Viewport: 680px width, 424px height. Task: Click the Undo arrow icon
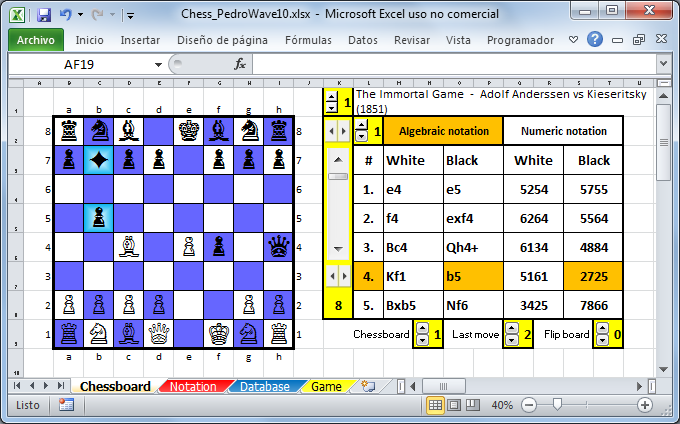65,15
